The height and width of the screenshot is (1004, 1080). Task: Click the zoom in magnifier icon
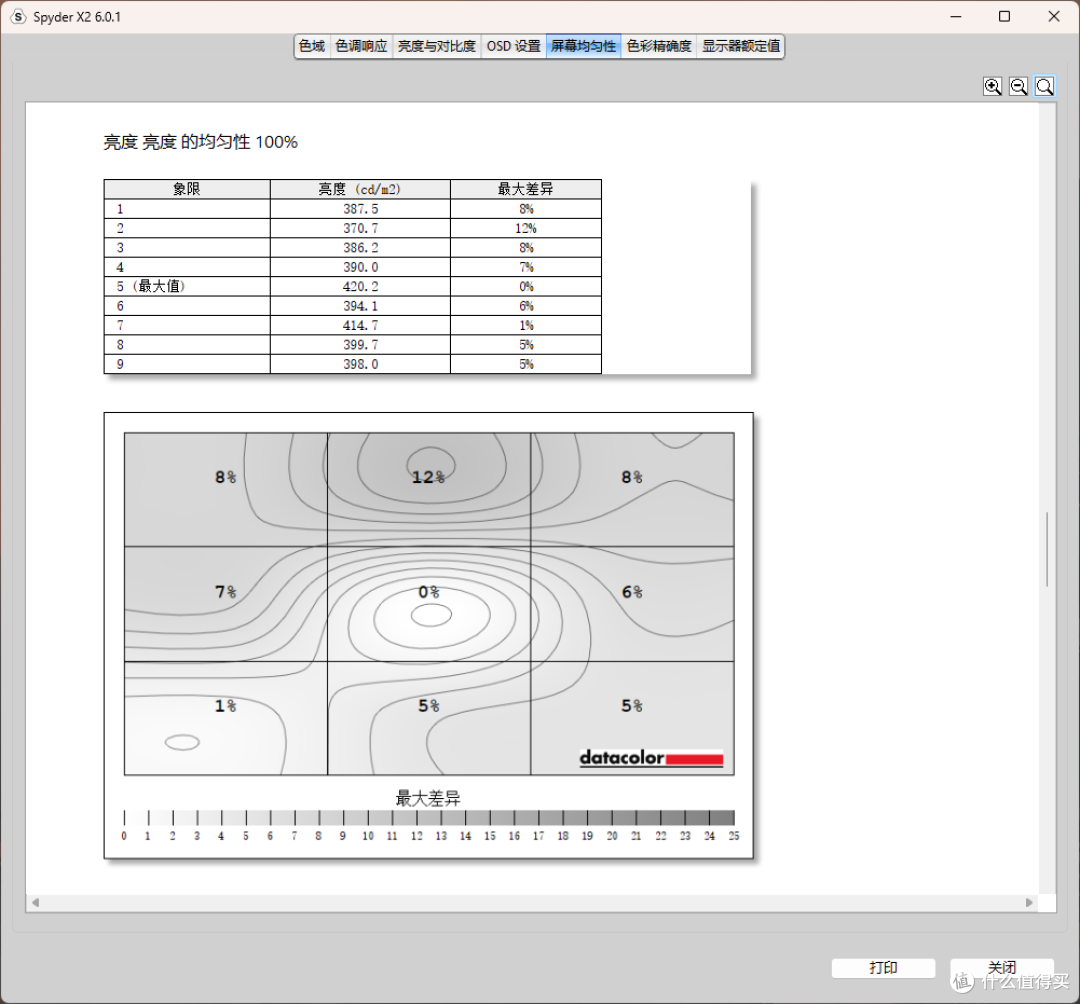tap(992, 86)
